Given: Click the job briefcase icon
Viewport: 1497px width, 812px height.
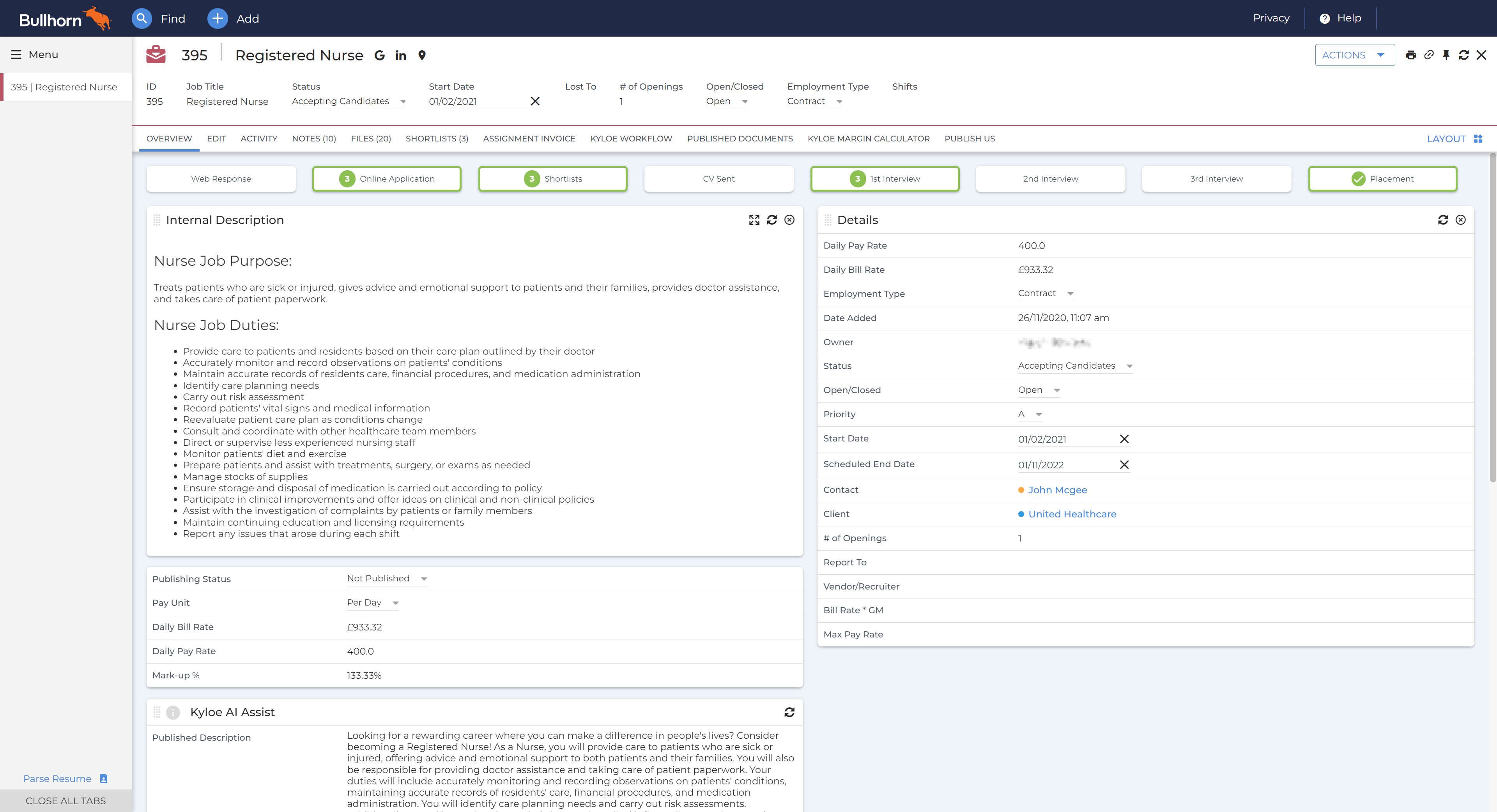Looking at the screenshot, I should pyautogui.click(x=156, y=55).
